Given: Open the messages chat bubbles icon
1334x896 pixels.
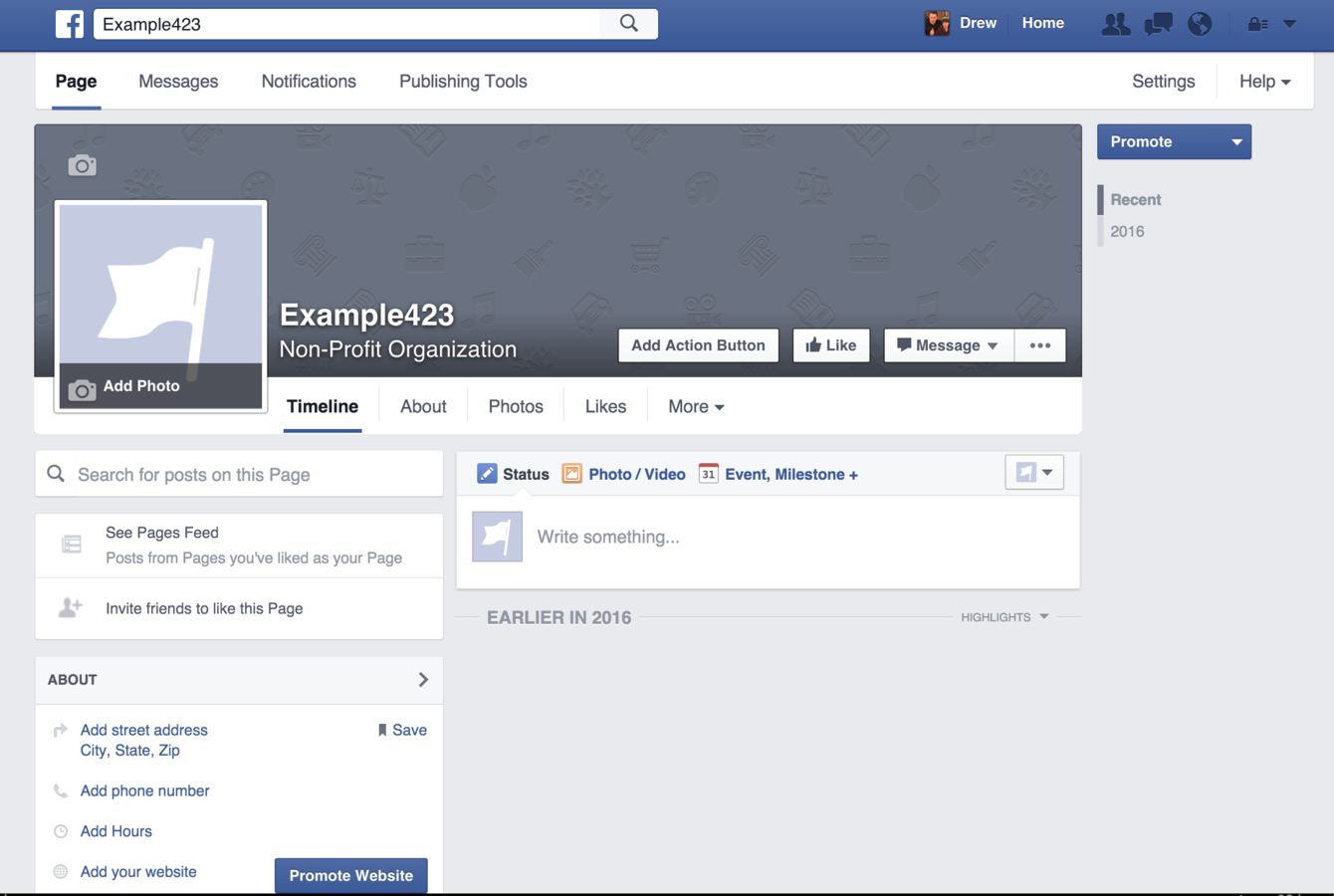Looking at the screenshot, I should pos(1158,24).
